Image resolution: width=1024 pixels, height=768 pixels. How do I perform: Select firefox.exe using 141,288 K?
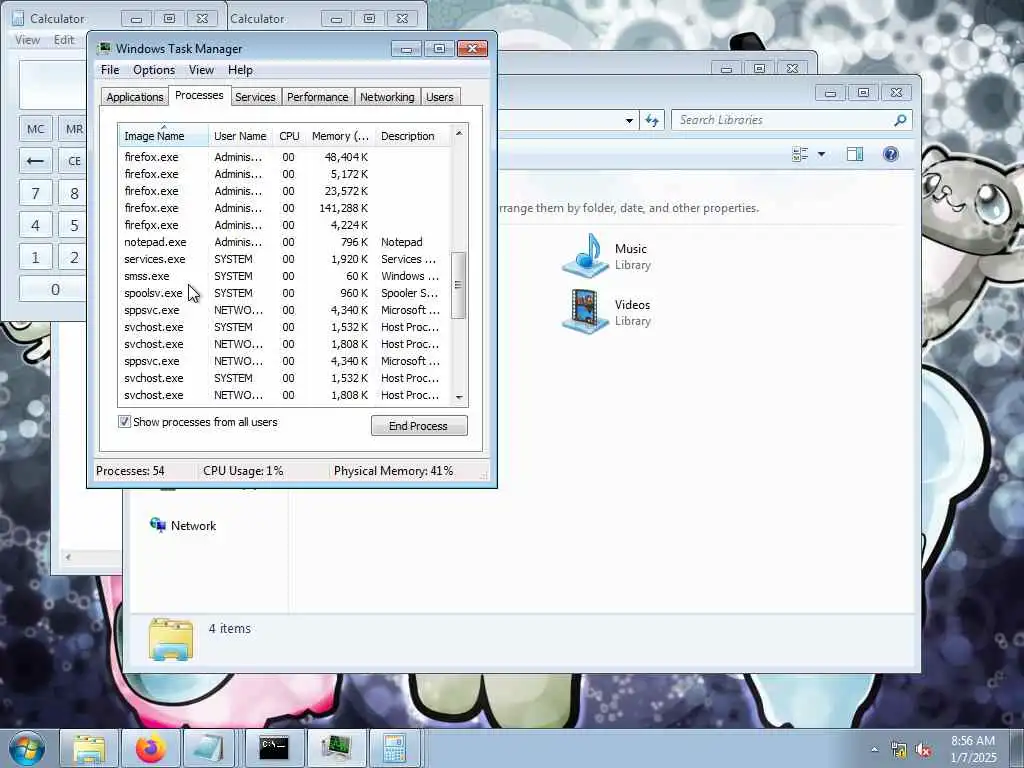point(284,208)
